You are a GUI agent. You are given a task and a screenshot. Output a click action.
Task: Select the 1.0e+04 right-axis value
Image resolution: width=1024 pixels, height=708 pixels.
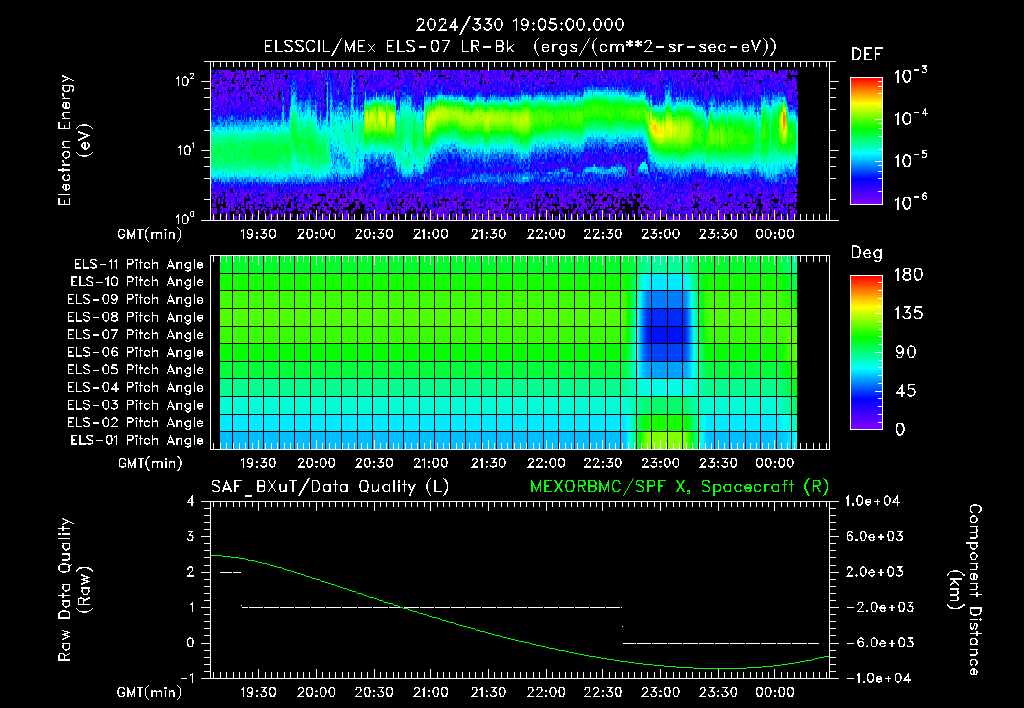pyautogui.click(x=872, y=501)
